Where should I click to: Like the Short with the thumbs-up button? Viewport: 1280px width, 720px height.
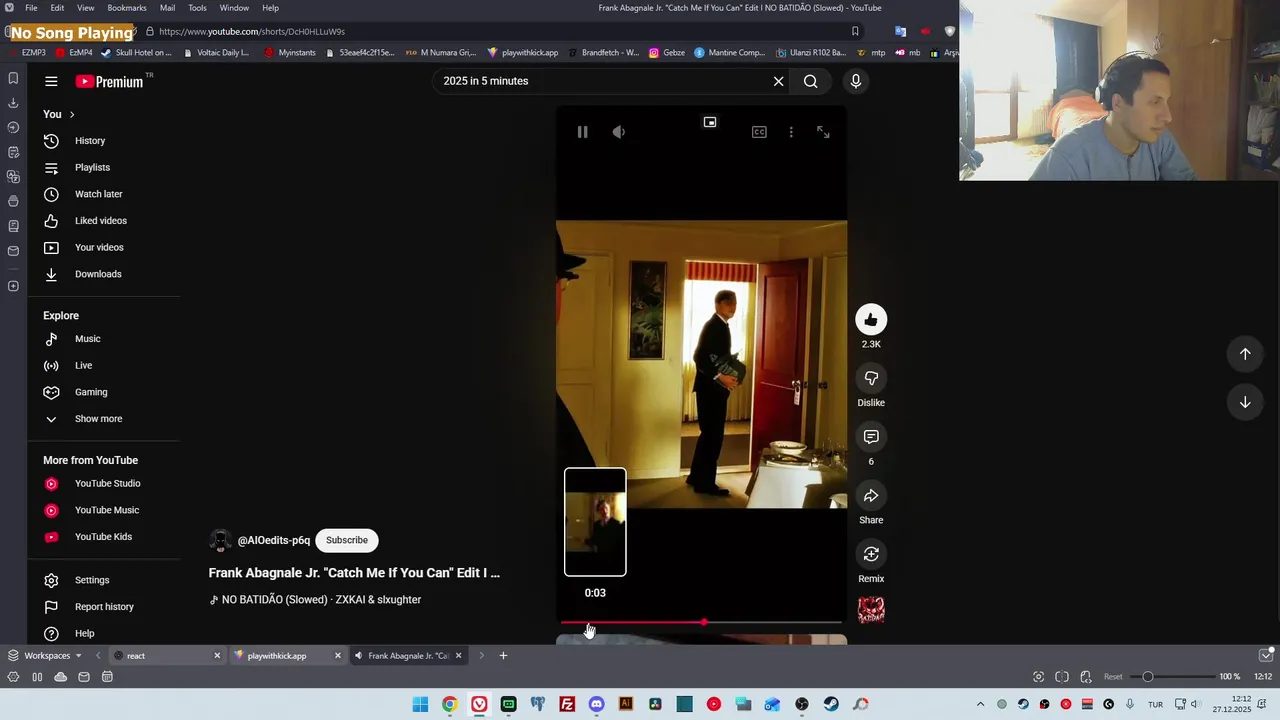coord(871,320)
